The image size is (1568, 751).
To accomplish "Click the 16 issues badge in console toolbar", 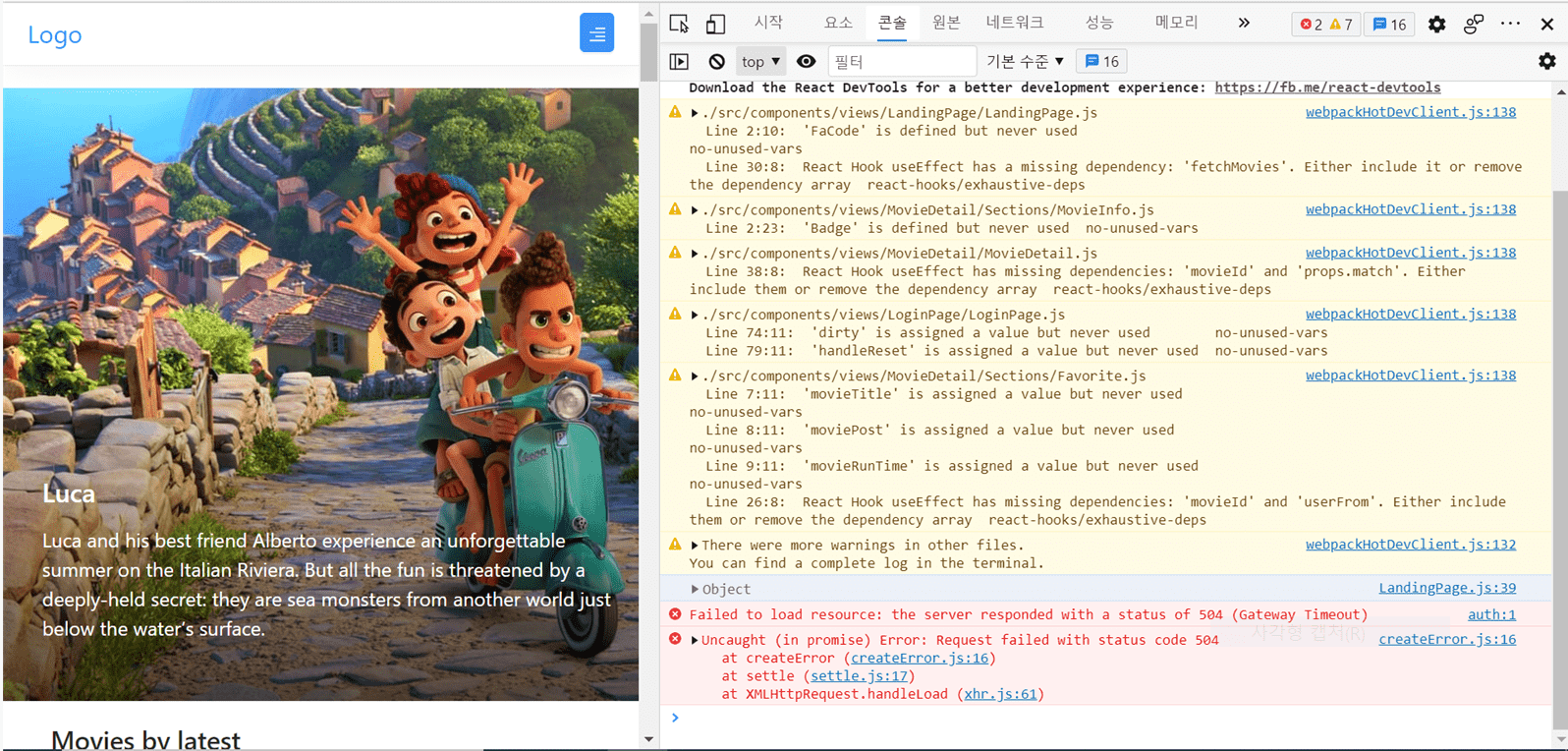I will (x=1101, y=62).
